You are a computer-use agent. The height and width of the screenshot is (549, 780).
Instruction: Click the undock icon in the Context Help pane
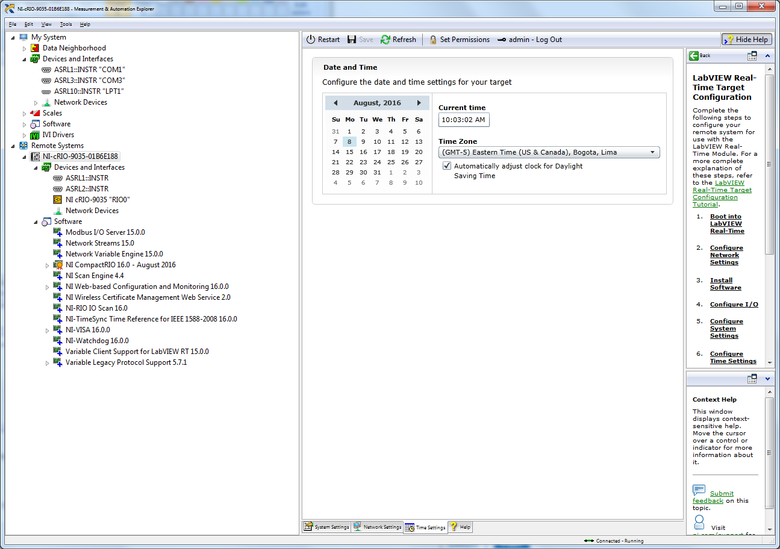pos(752,379)
